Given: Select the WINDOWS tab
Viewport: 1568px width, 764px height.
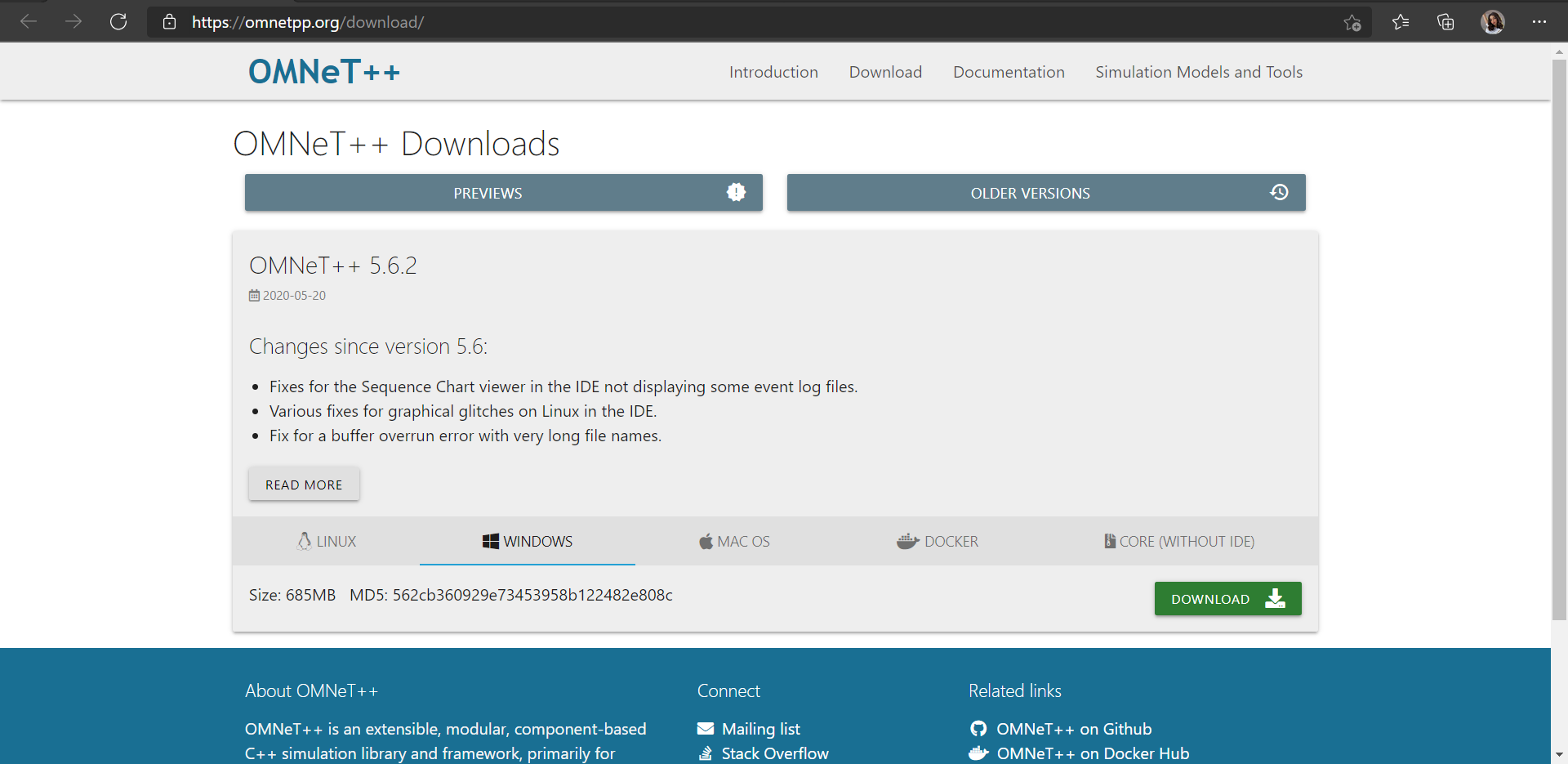Looking at the screenshot, I should pyautogui.click(x=528, y=541).
